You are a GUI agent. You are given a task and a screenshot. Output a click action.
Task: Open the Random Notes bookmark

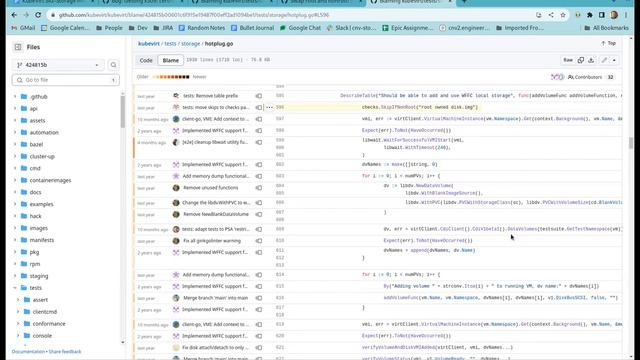202,28
